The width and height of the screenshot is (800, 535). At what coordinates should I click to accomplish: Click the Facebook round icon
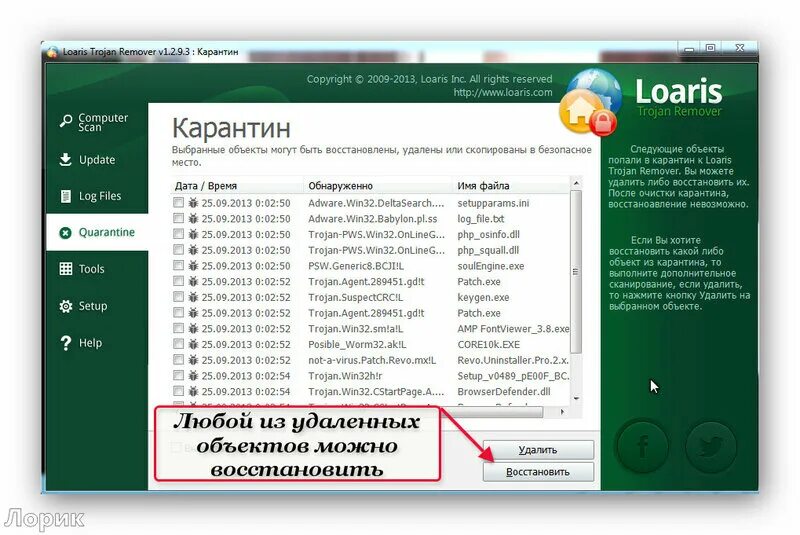click(642, 445)
